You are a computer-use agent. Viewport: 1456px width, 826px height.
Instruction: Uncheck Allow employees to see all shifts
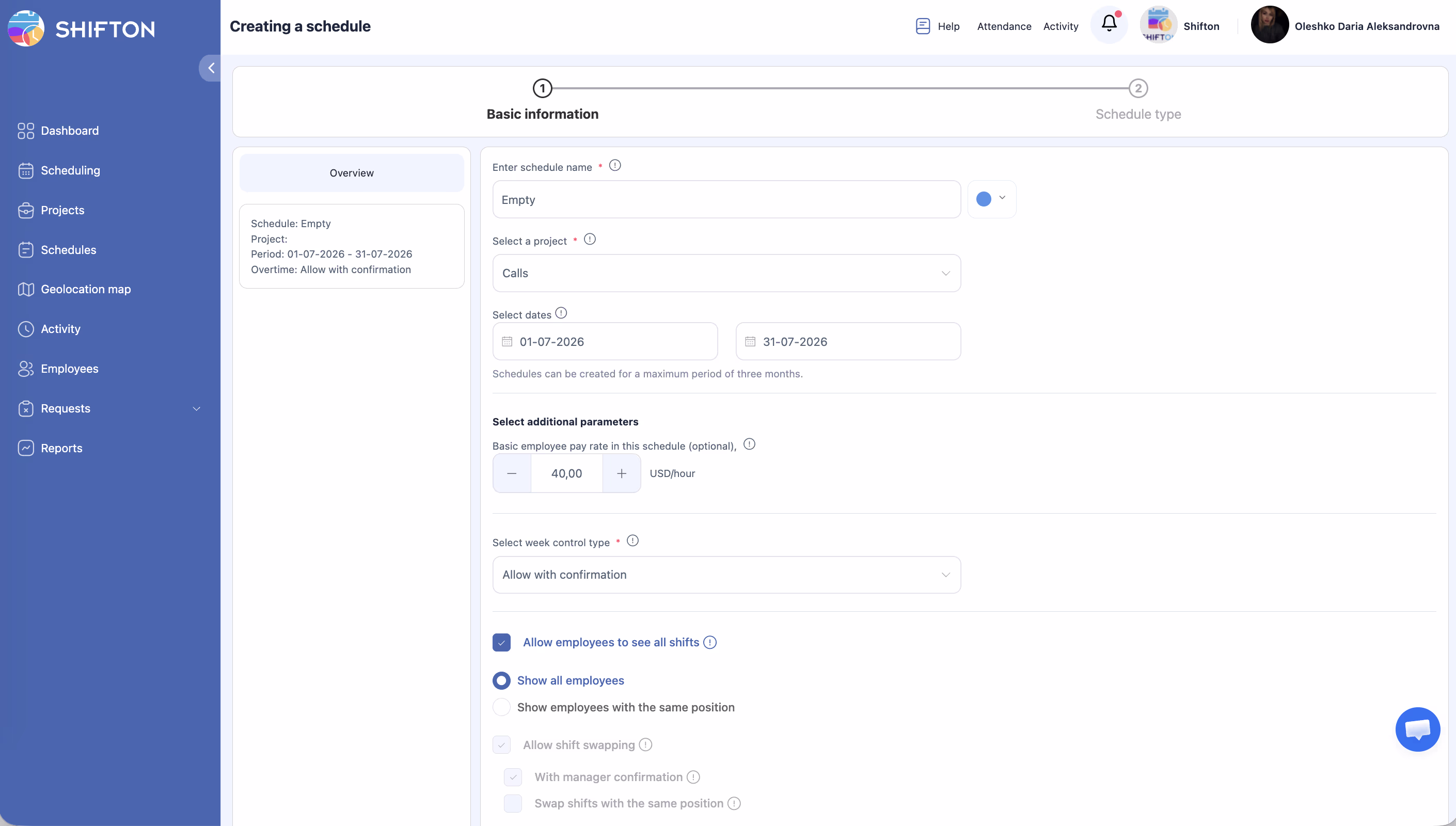tap(501, 642)
